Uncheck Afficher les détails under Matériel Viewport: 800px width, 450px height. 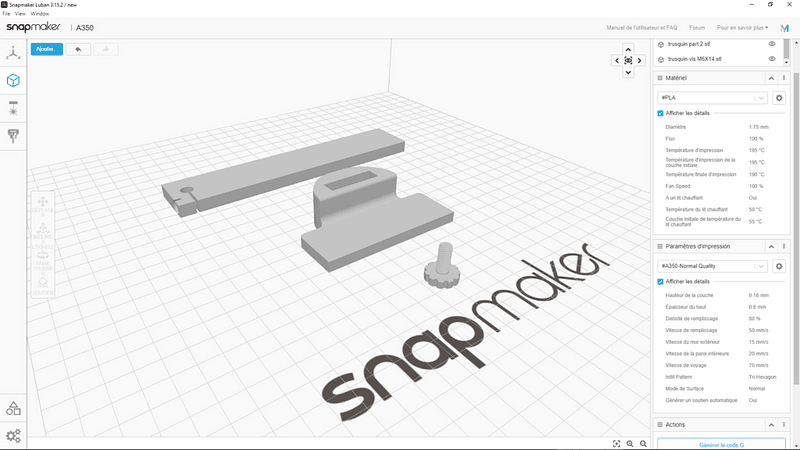pos(660,113)
